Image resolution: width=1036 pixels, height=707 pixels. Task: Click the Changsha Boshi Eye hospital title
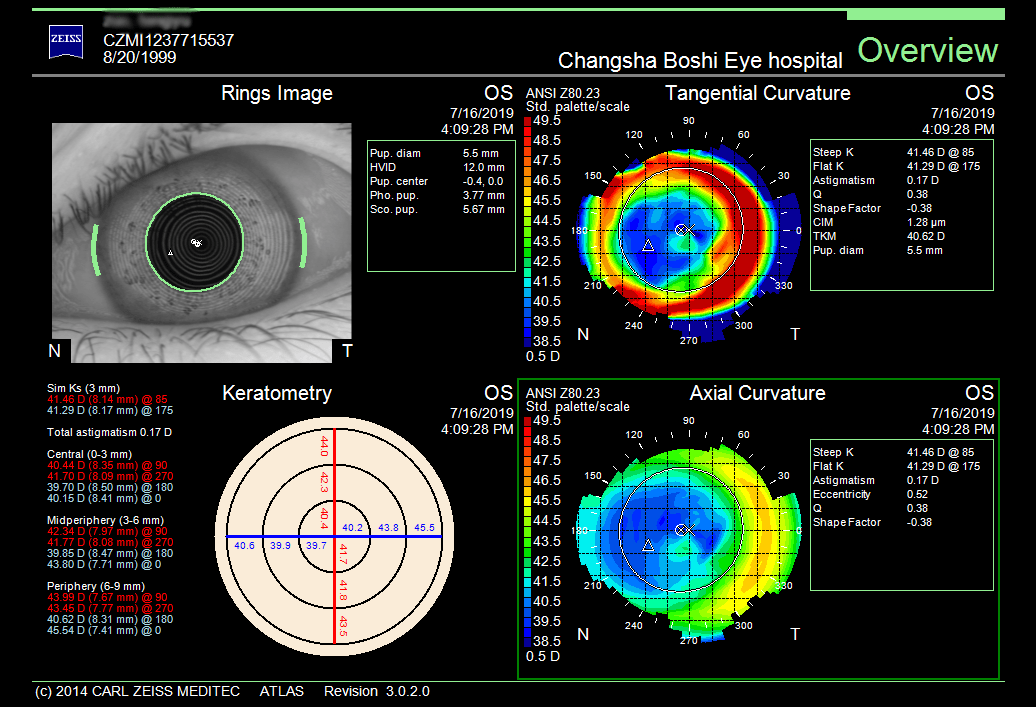click(x=700, y=61)
